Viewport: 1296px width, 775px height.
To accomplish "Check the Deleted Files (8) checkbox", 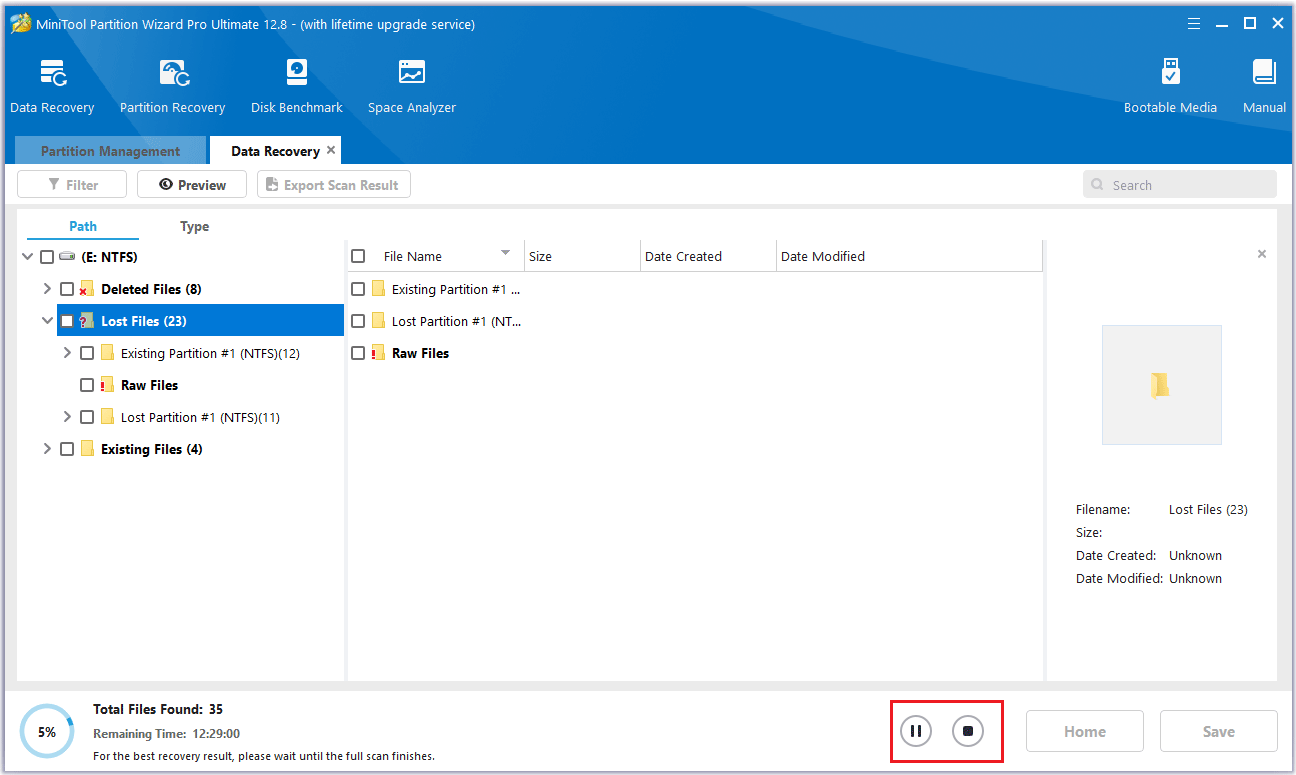I will click(x=67, y=289).
